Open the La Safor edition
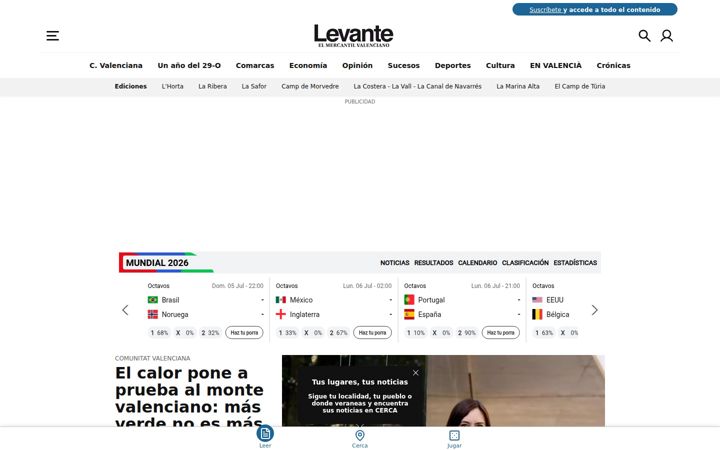Viewport: 720px width, 450px height. [x=254, y=86]
